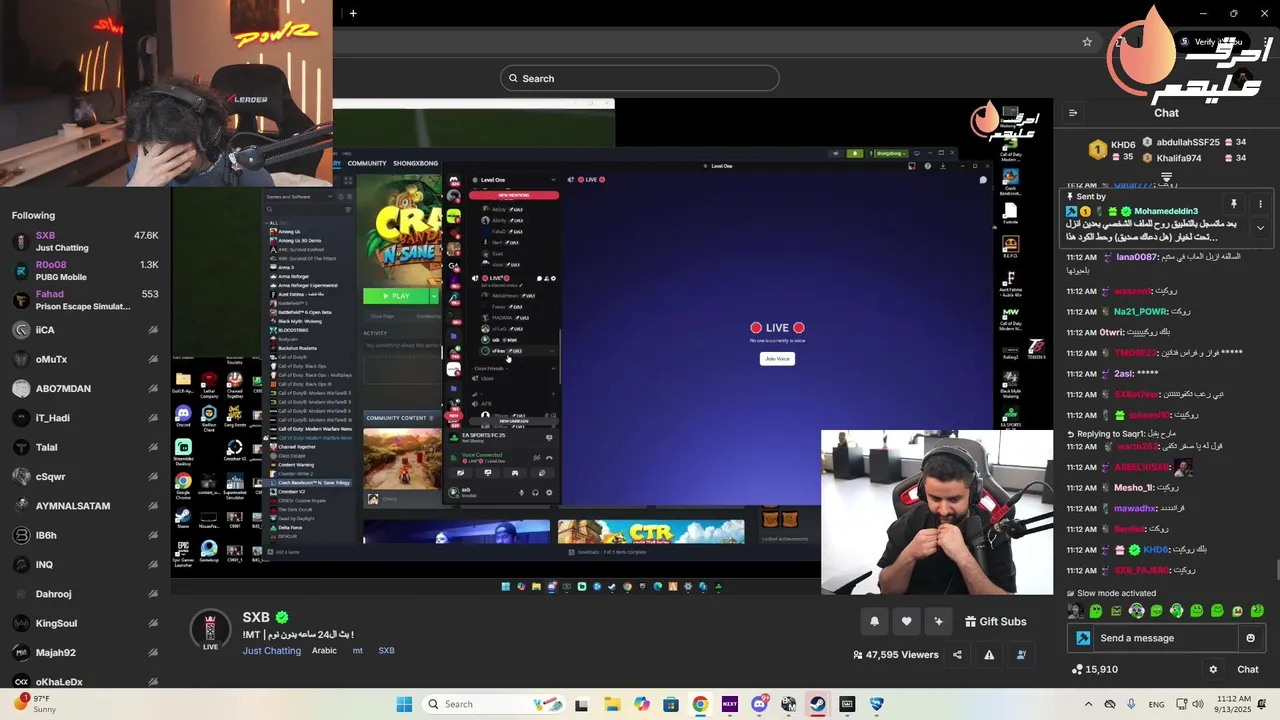Pick the first green Kick emote in quick emotes
Viewport: 1280px width, 720px height.
coord(1096,611)
